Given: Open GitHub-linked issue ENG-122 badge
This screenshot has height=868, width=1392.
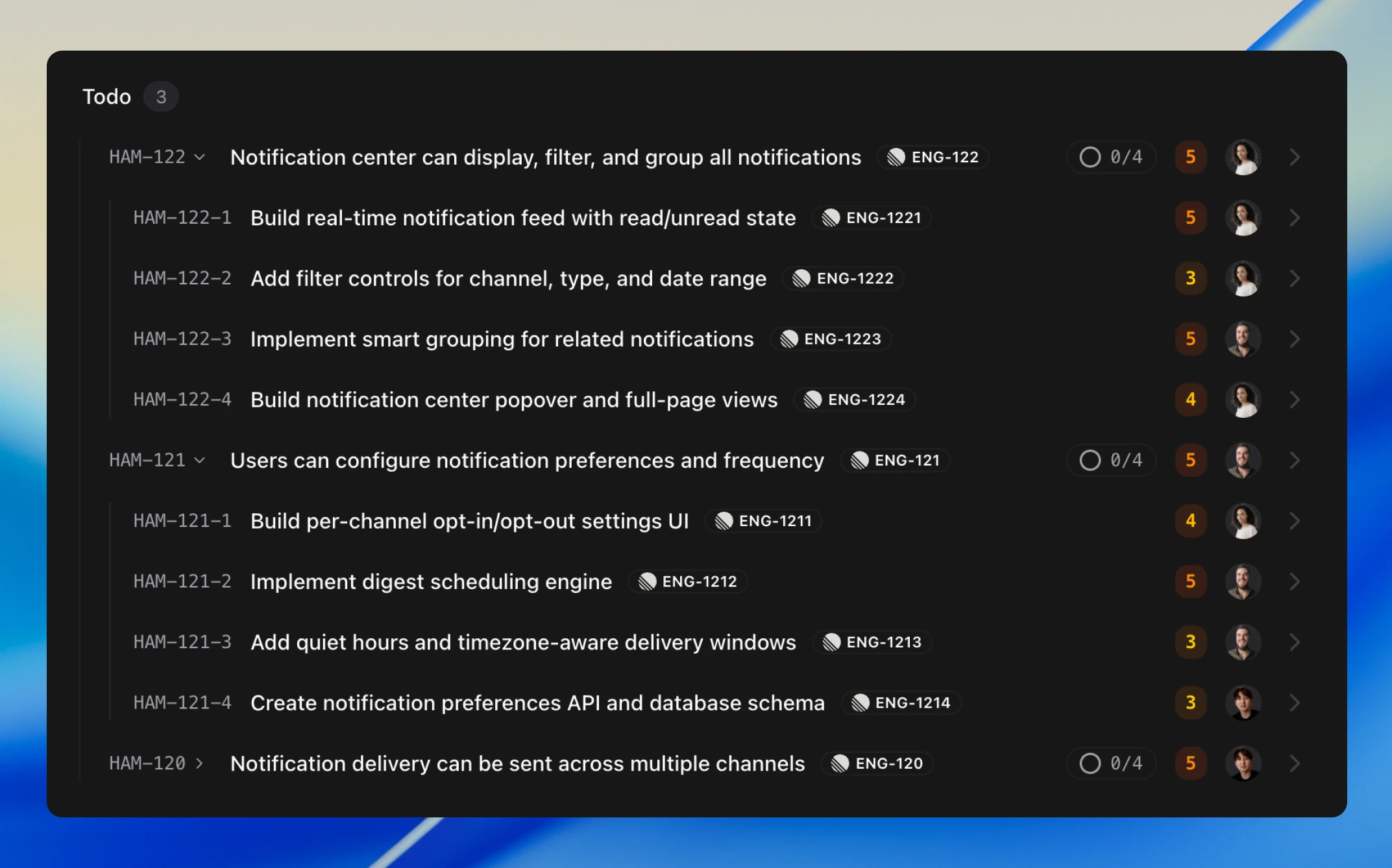Looking at the screenshot, I should tap(933, 156).
